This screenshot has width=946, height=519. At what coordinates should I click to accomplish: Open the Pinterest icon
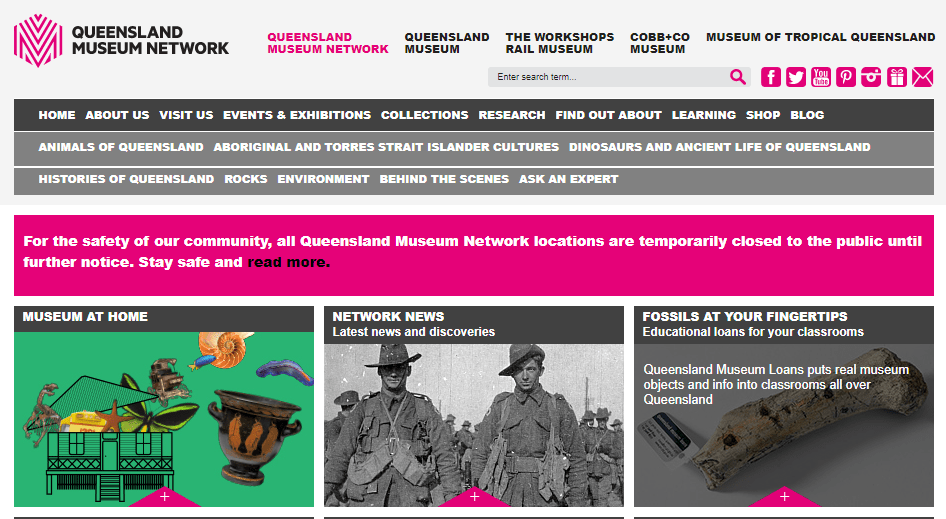(846, 77)
